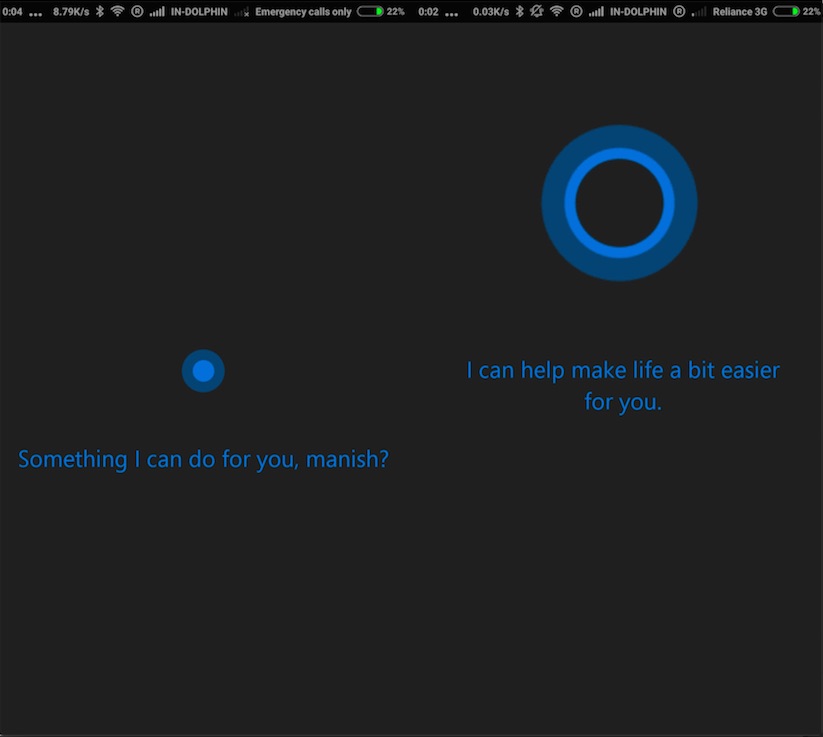Toggle the vibrate mode bell icon
The width and height of the screenshot is (823, 737).
(536, 11)
